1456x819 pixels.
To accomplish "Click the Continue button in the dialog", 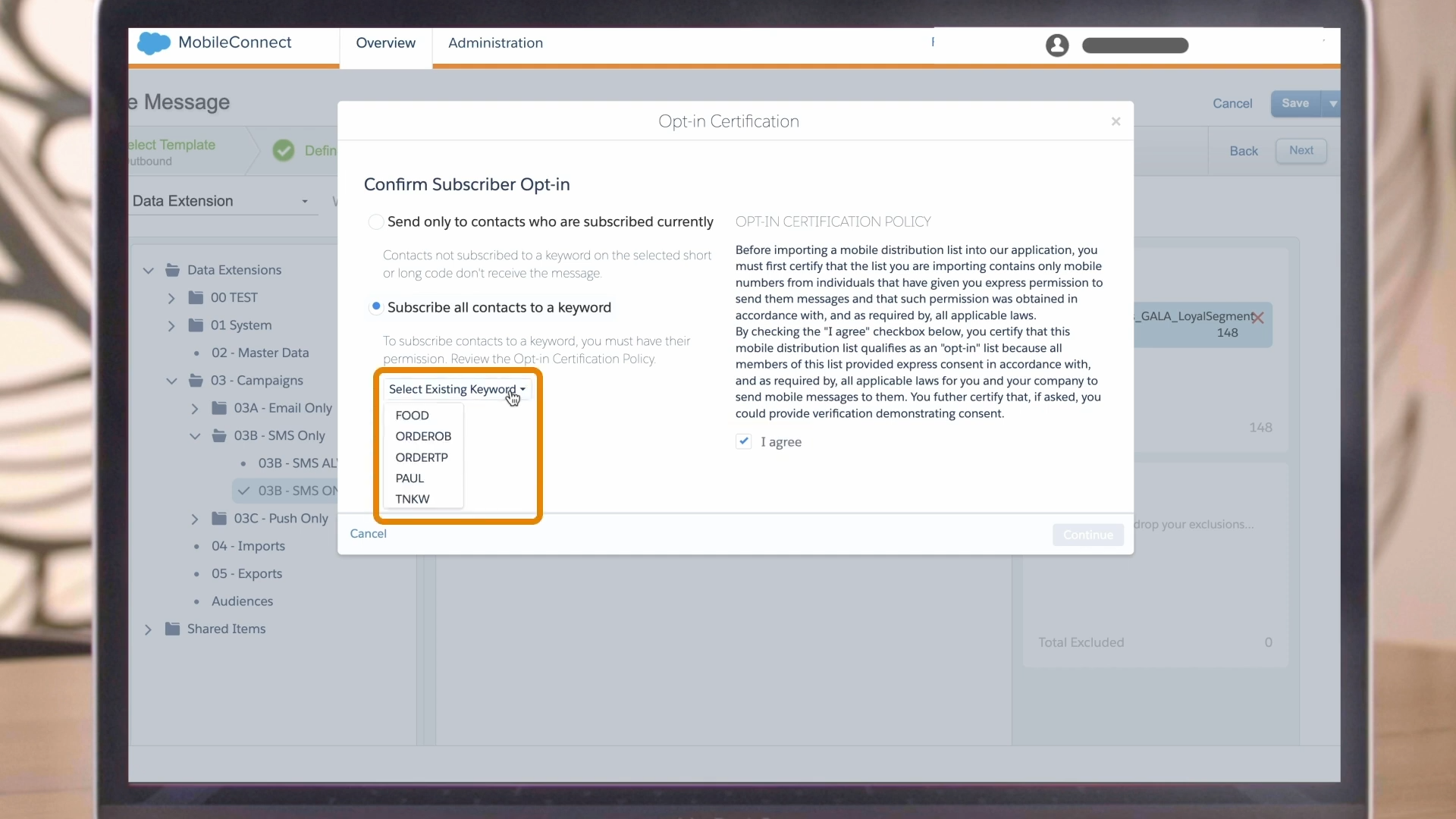I will coord(1088,535).
